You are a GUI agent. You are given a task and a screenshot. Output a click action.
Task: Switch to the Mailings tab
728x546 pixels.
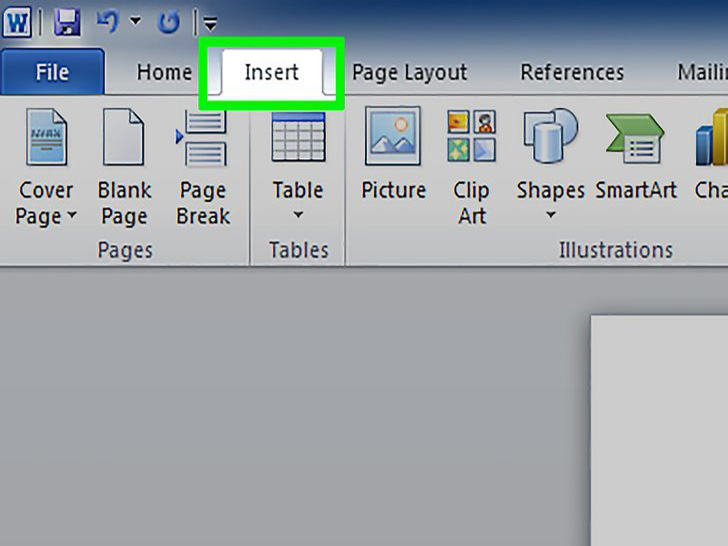[702, 72]
